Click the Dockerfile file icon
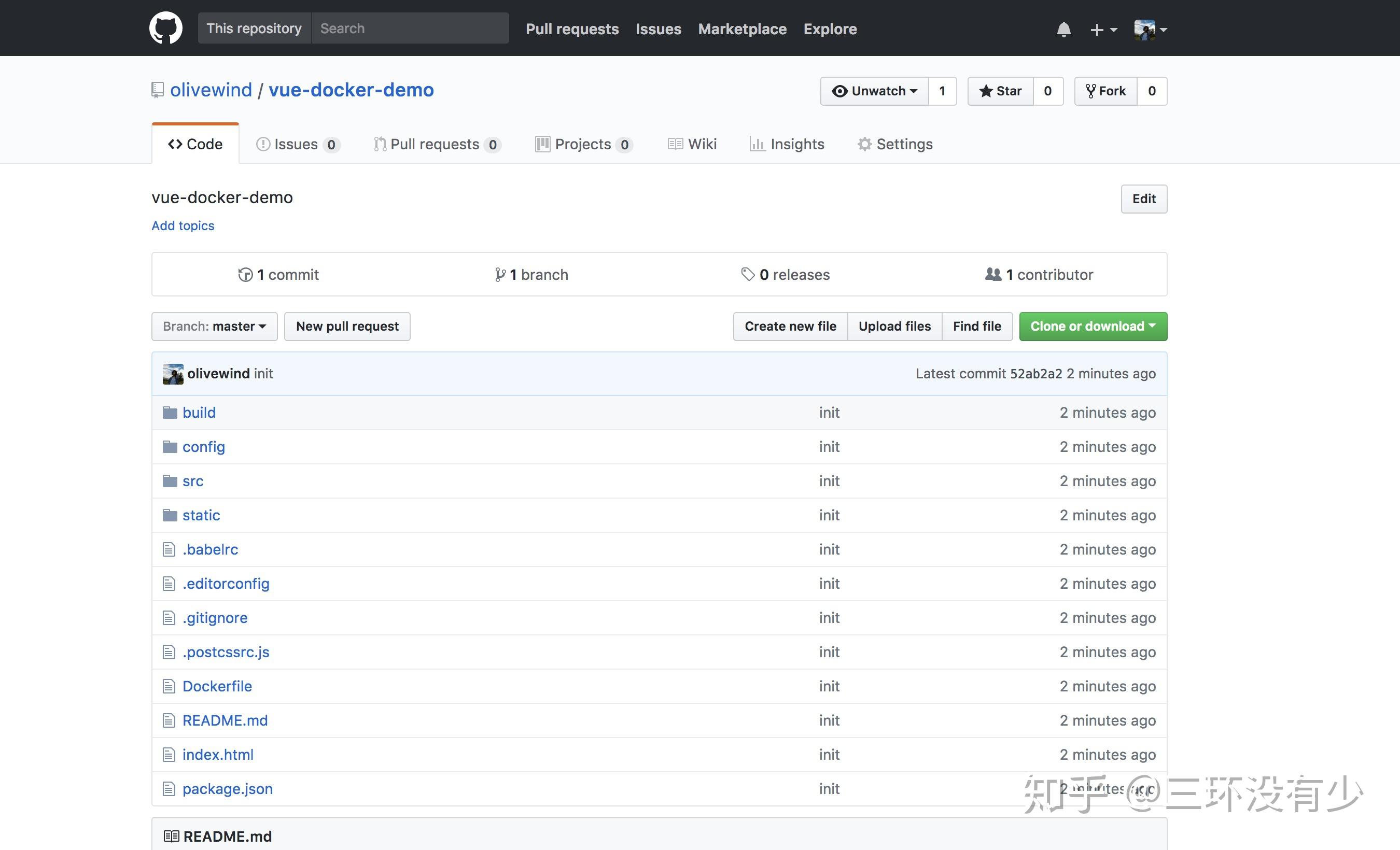This screenshot has width=1400, height=850. [169, 686]
